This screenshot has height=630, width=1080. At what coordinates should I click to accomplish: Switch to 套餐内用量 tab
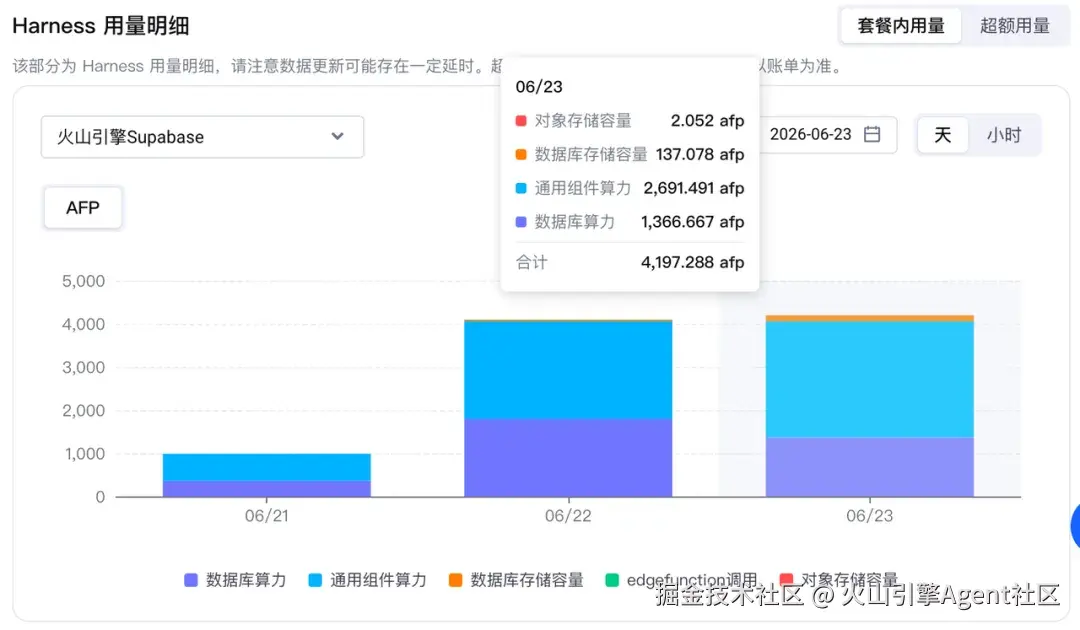(x=900, y=26)
